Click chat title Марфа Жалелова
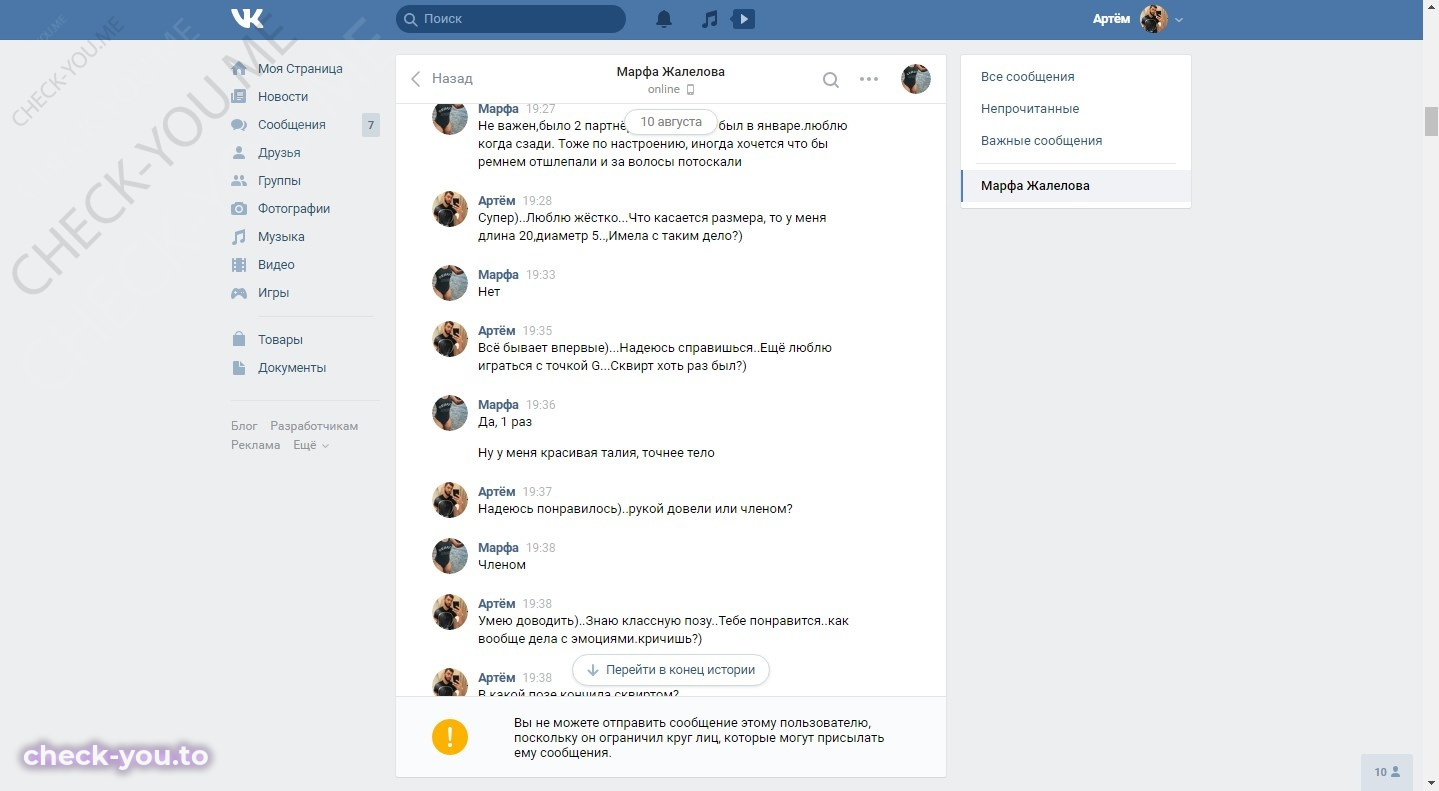 pos(670,72)
